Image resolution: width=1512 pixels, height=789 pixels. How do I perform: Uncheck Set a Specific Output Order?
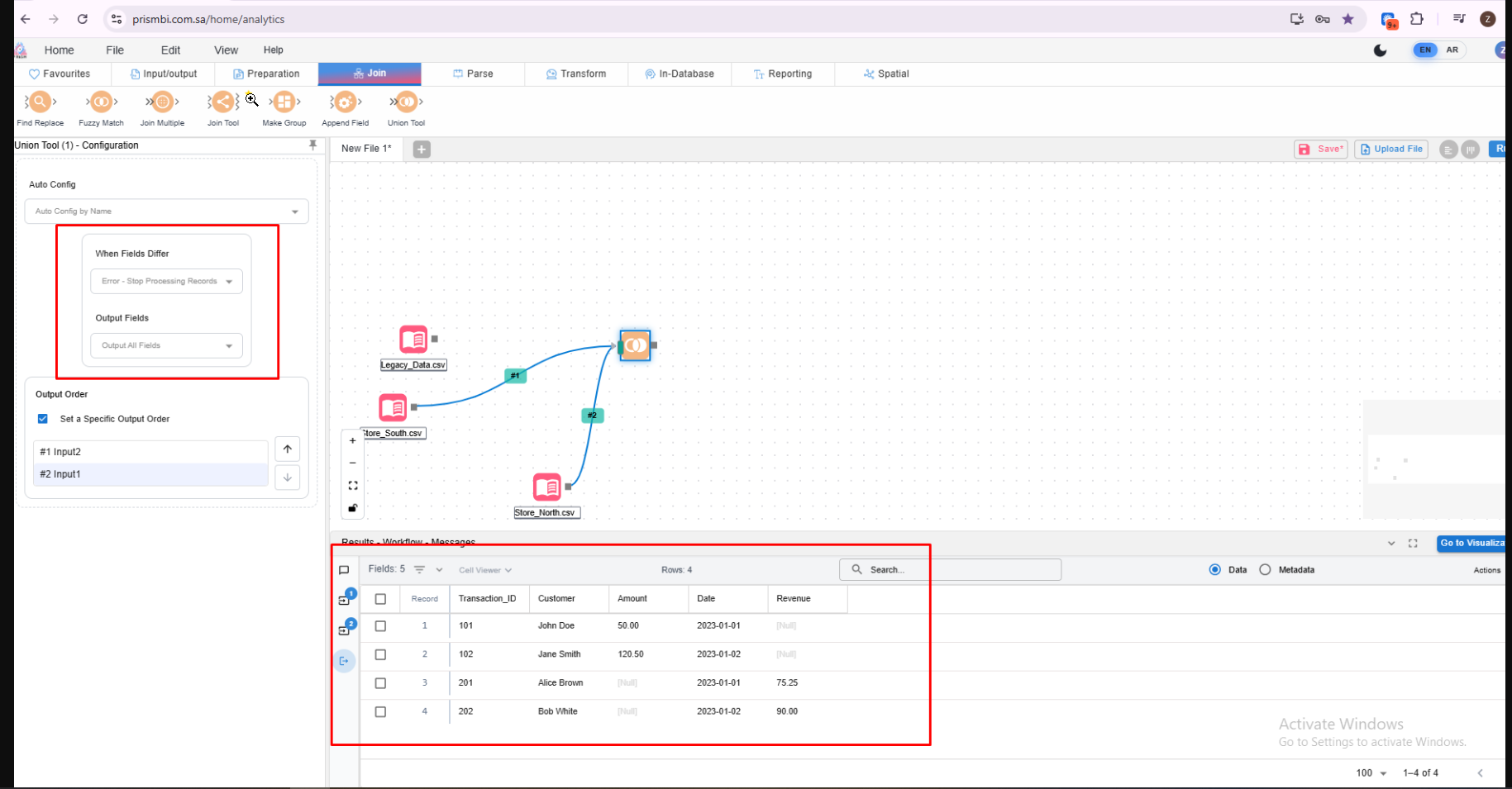pyautogui.click(x=43, y=419)
